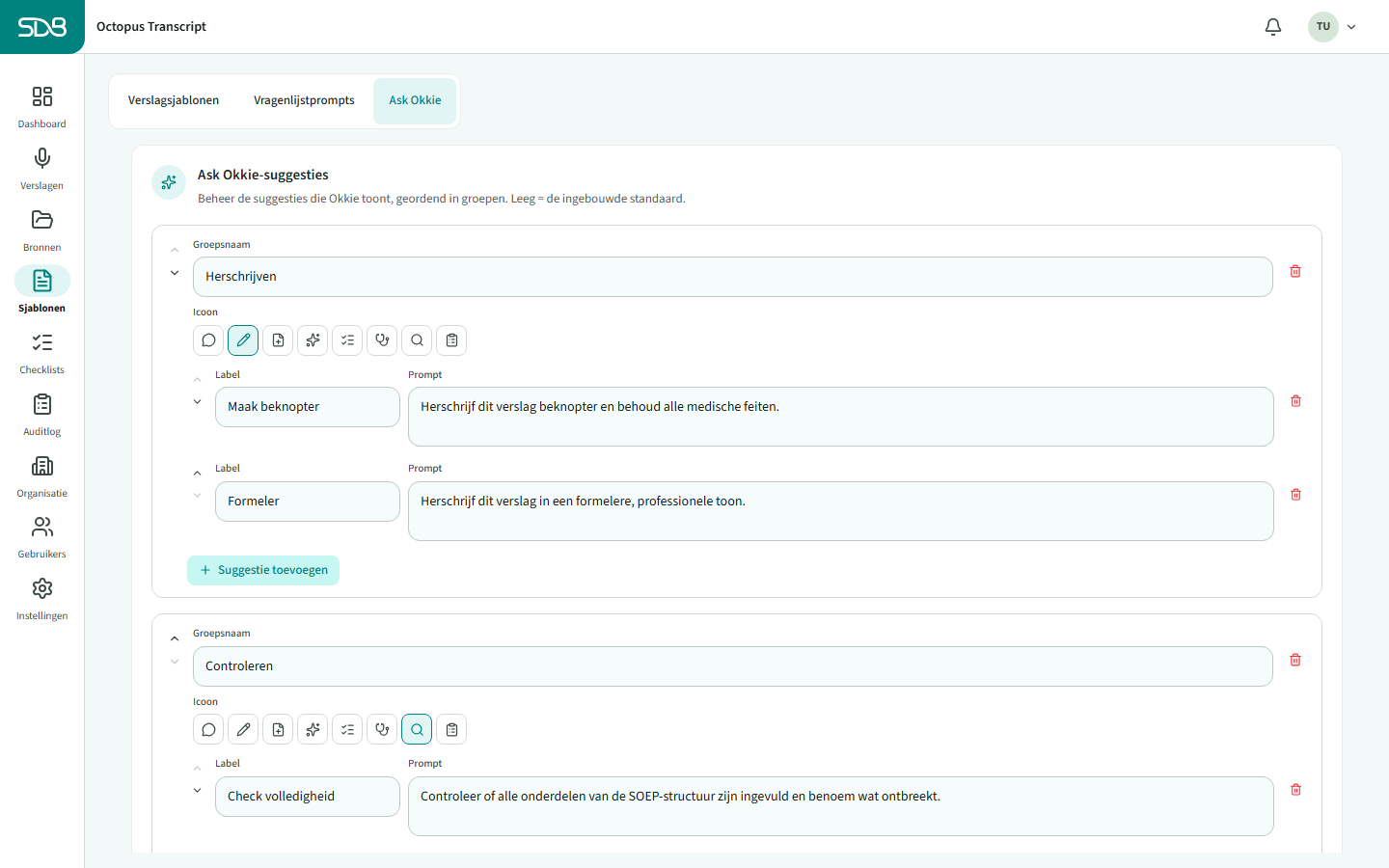Image resolution: width=1389 pixels, height=868 pixels.
Task: Open the Dashboard section in sidebar
Action: pyautogui.click(x=41, y=106)
